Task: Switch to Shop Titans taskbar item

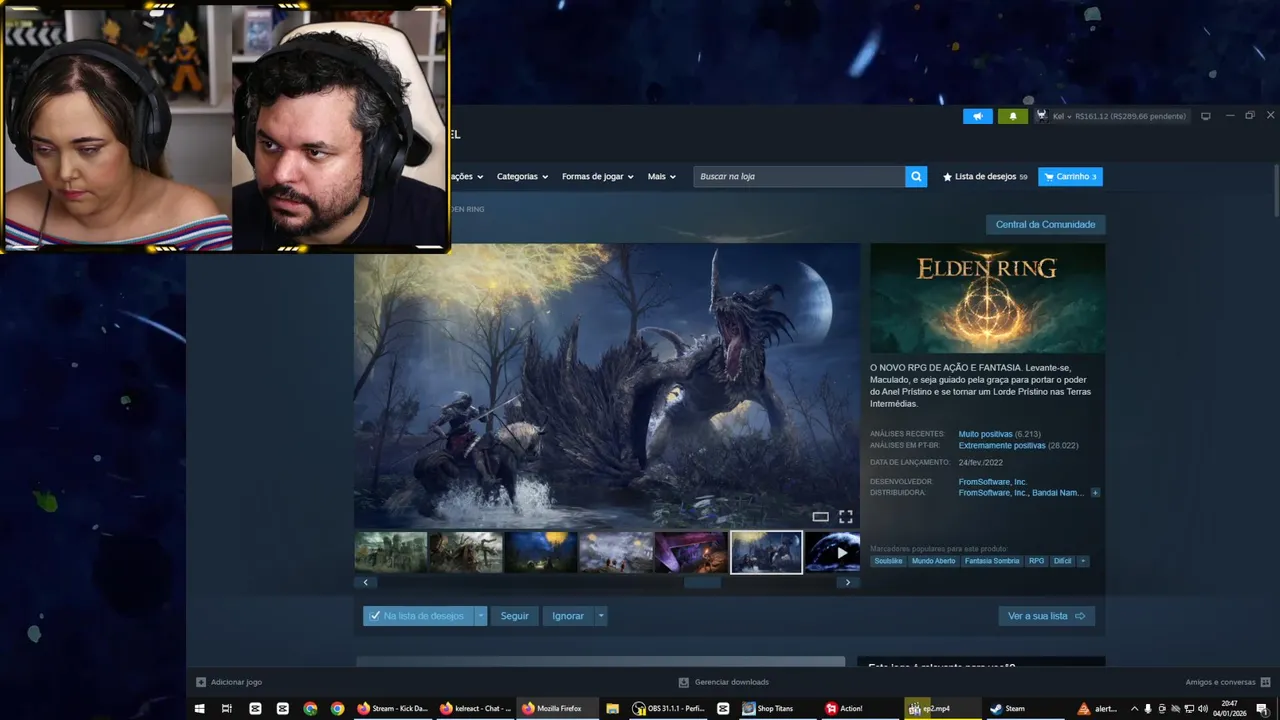Action: tap(777, 708)
